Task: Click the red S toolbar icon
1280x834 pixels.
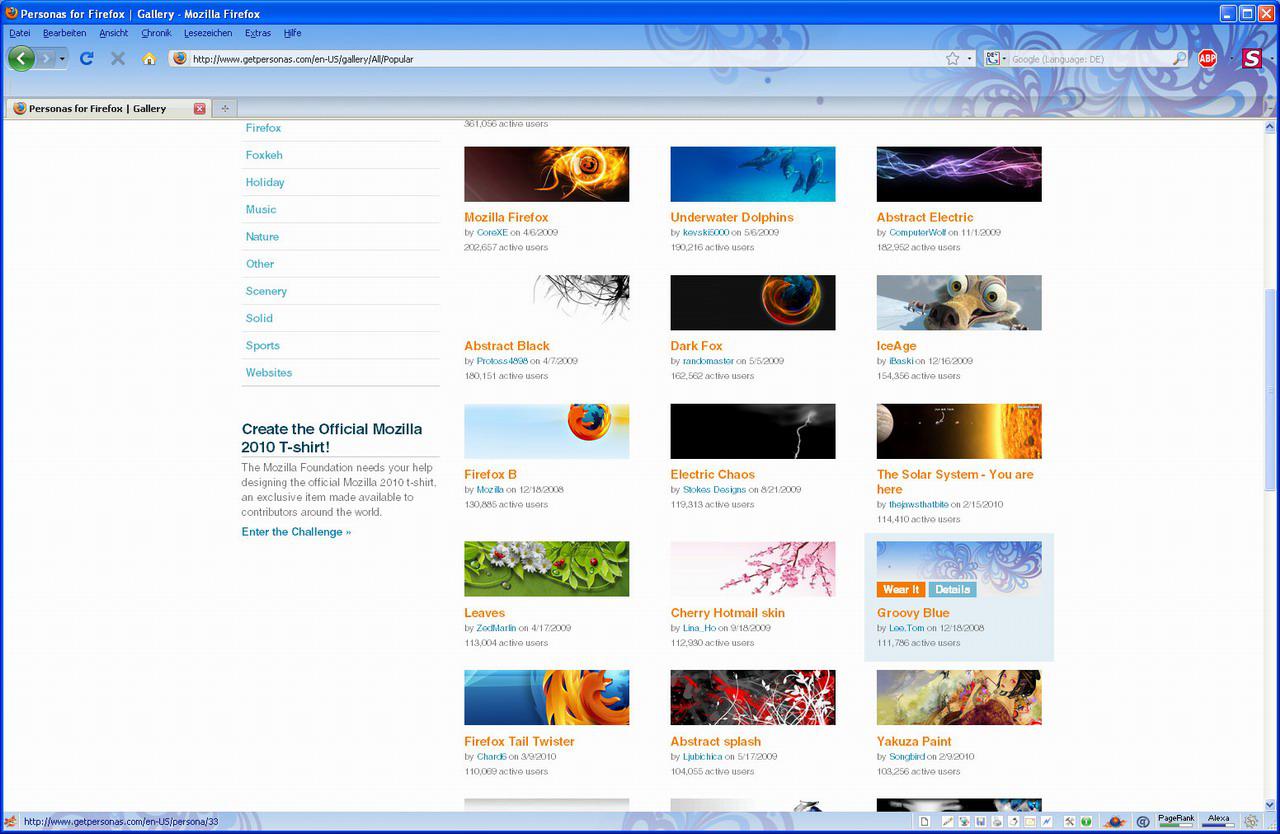Action: [x=1252, y=59]
